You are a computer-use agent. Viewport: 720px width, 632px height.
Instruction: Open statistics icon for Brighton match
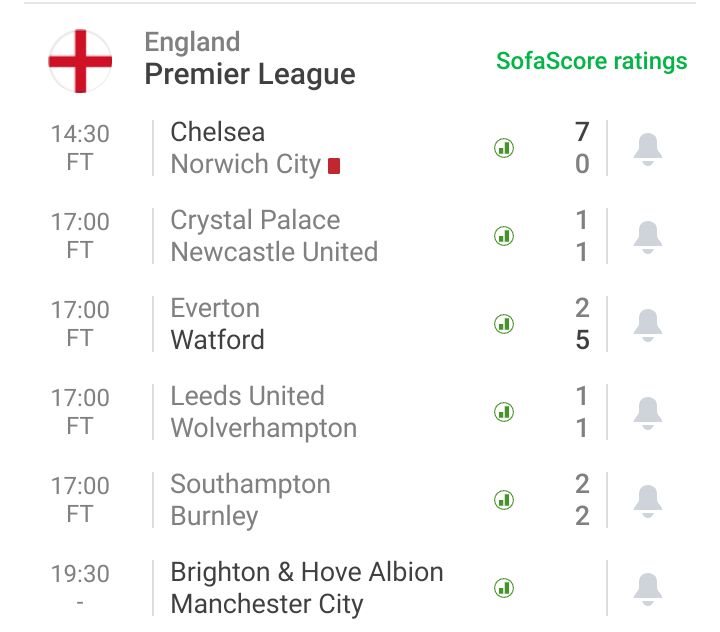[504, 588]
